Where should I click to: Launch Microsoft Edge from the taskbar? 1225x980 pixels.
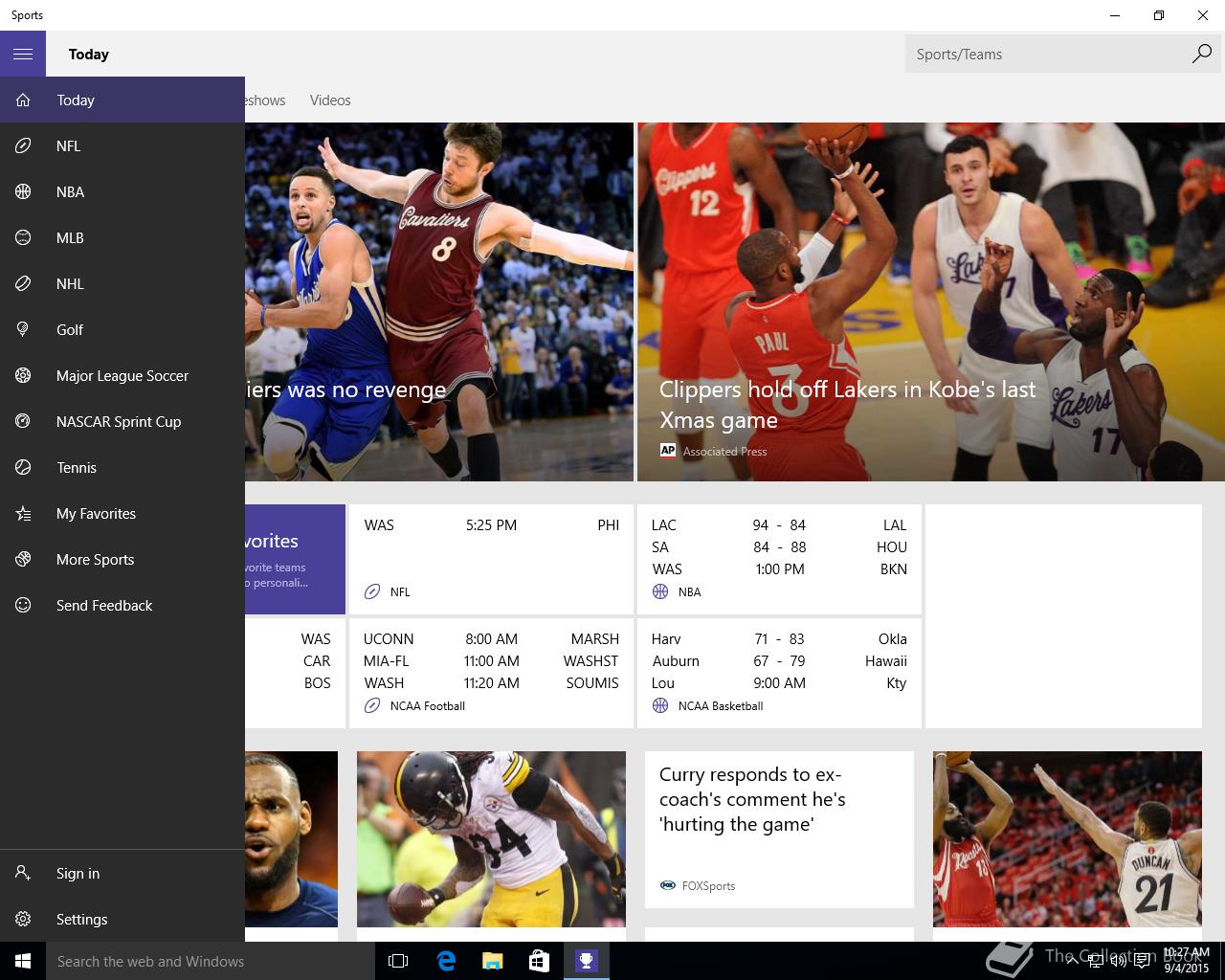[x=445, y=961]
